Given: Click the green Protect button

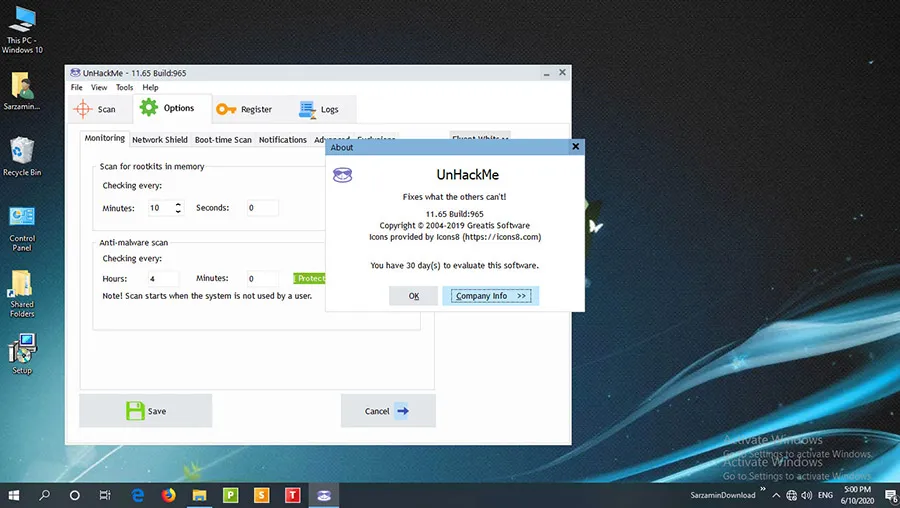Looking at the screenshot, I should coord(309,278).
